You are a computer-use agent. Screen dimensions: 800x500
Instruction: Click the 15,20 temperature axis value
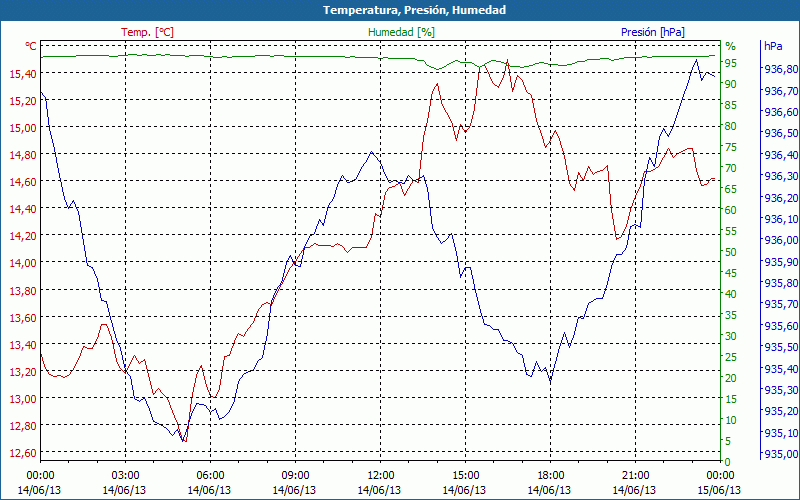(x=23, y=101)
